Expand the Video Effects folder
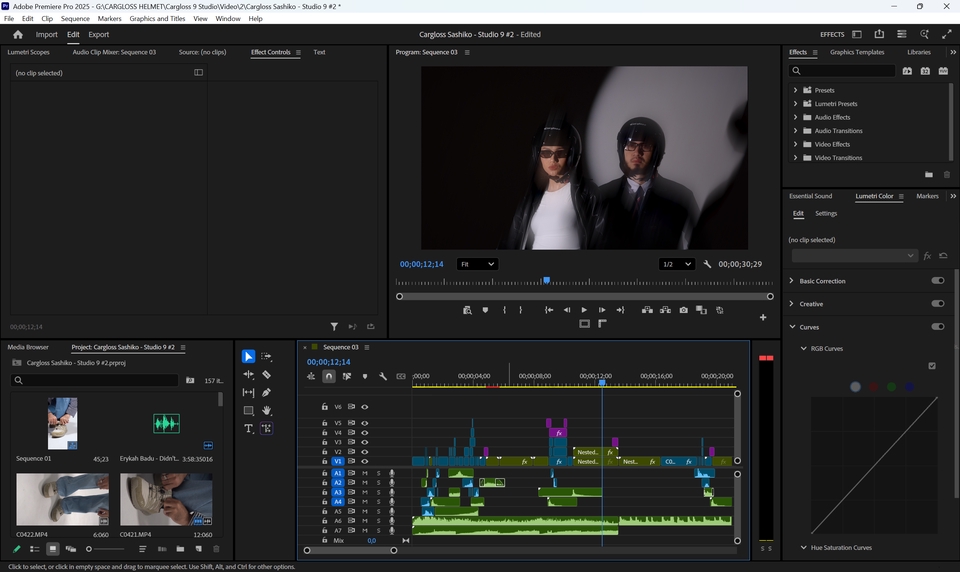960x572 pixels. tap(795, 144)
